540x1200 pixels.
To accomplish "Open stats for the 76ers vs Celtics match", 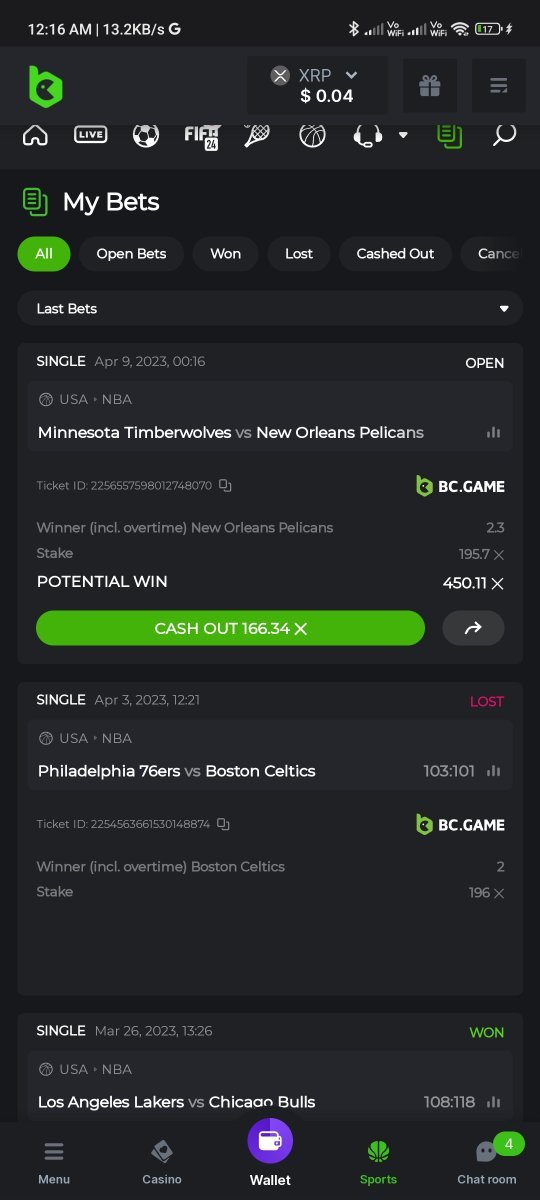I will (493, 771).
